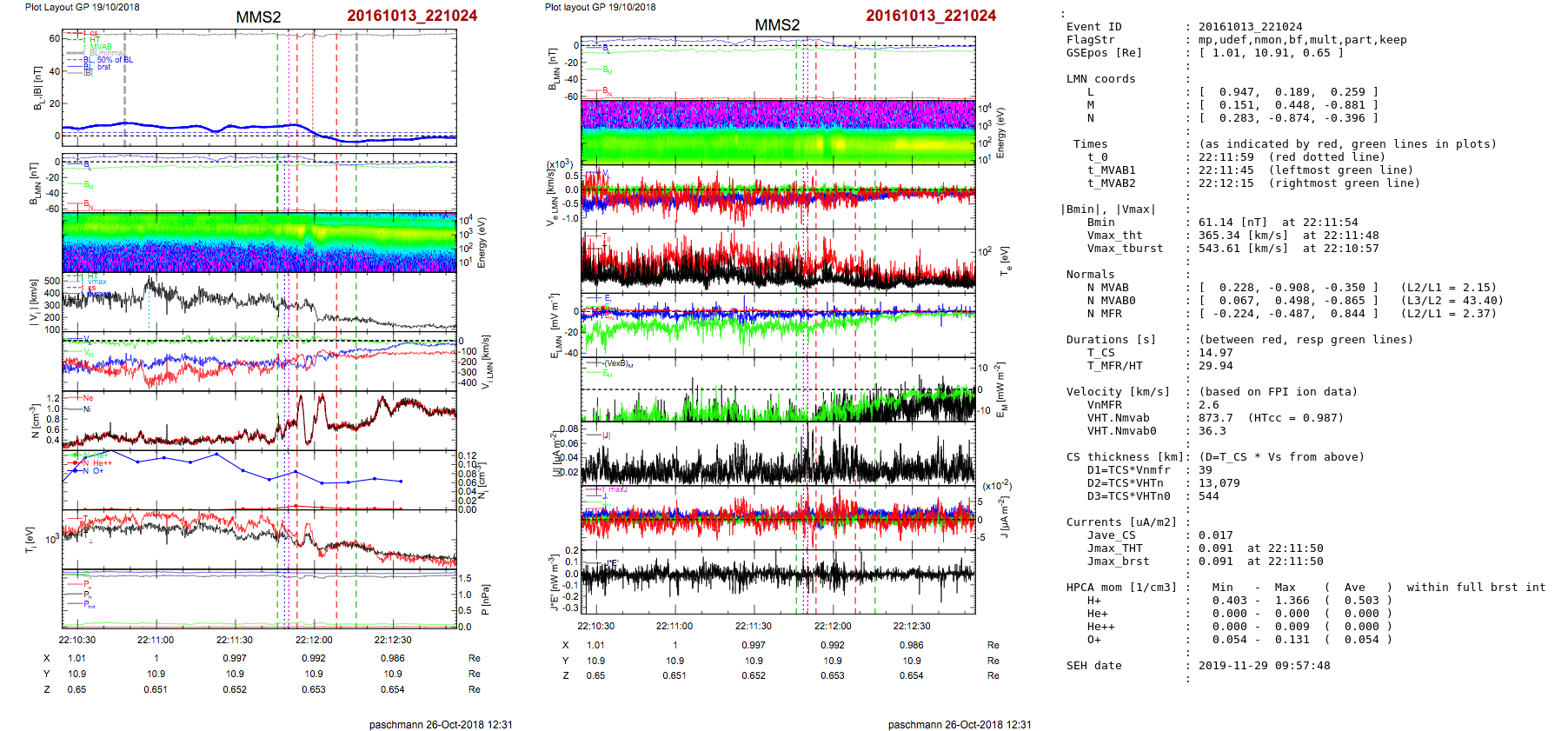Click the 'MMS2' title above the left plot
Viewport: 1568px width, 731px height.
click(x=258, y=17)
